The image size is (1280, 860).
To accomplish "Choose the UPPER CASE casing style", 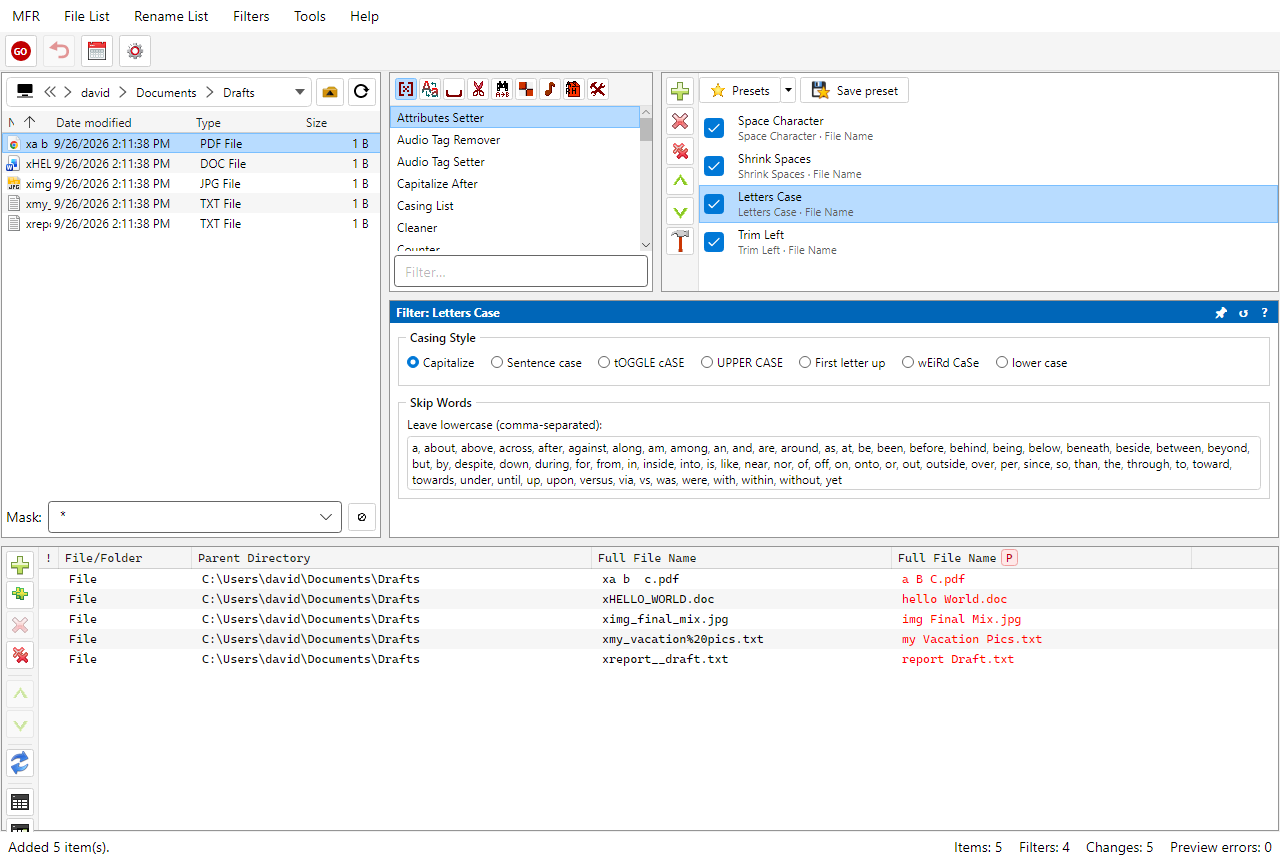I will coord(742,363).
